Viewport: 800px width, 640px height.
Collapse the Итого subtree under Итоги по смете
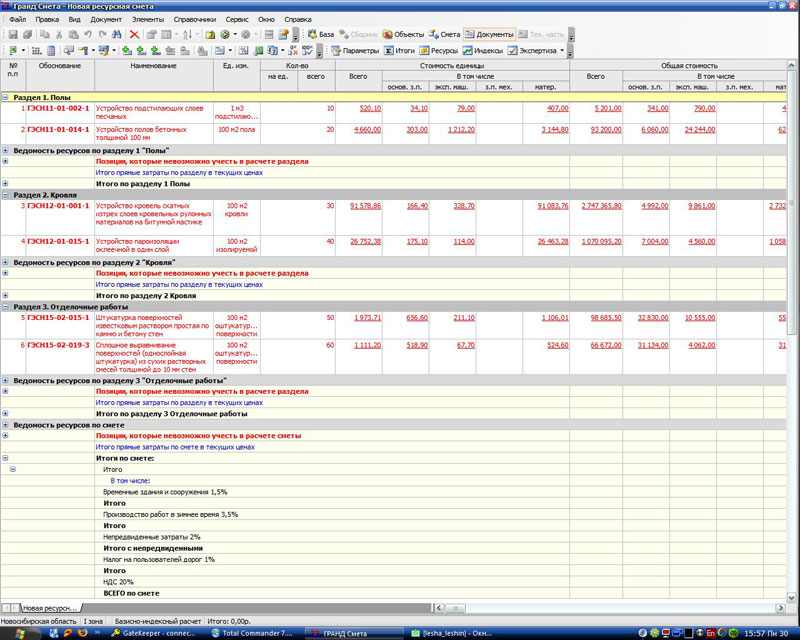click(x=13, y=468)
